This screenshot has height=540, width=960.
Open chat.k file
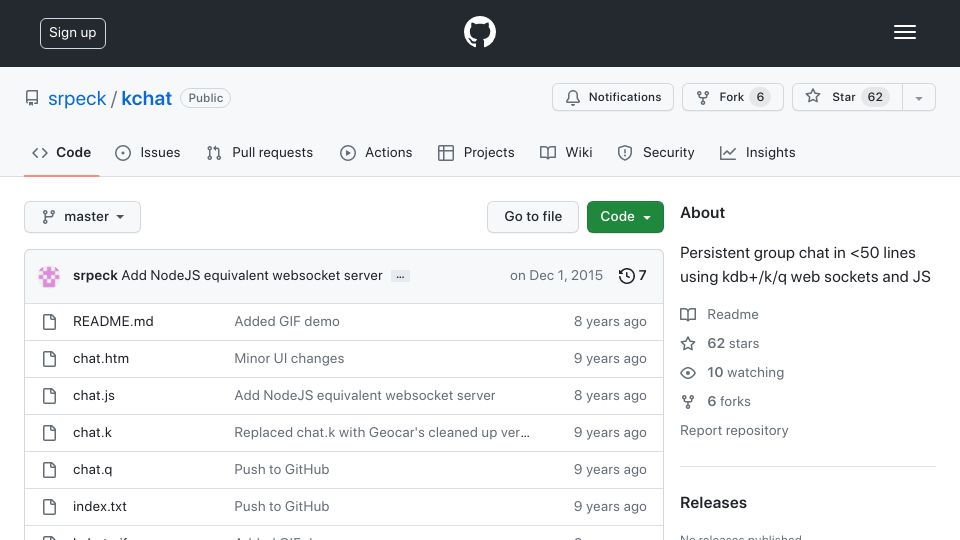(92, 433)
